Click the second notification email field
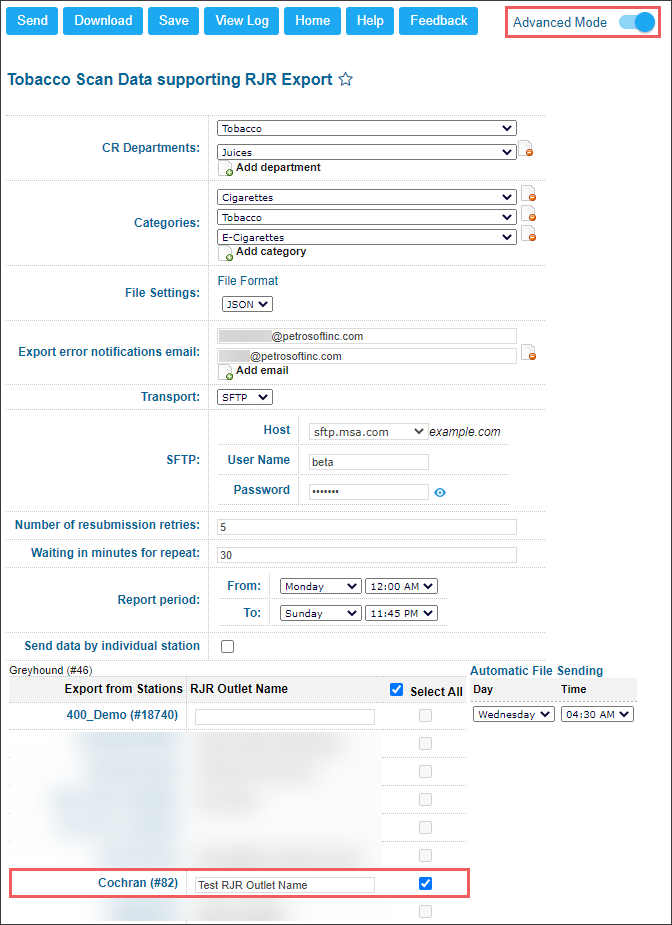This screenshot has height=925, width=672. [366, 356]
